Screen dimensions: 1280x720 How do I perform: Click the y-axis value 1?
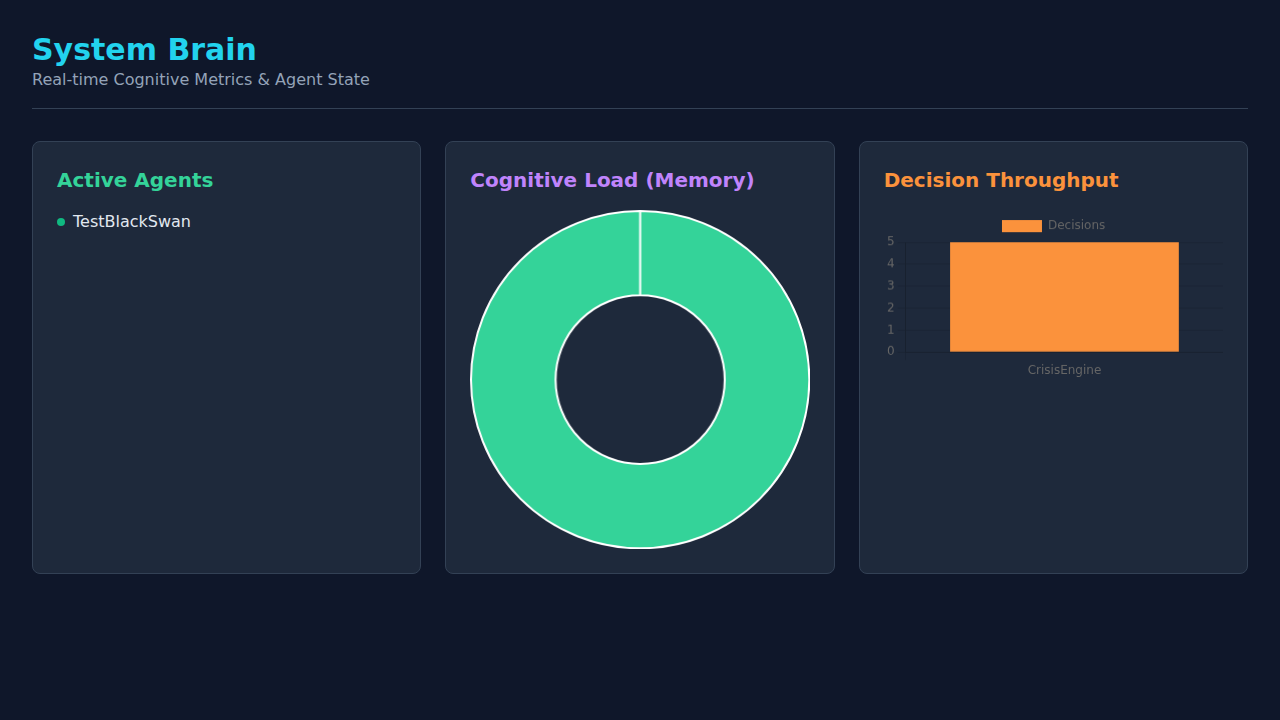(x=890, y=330)
